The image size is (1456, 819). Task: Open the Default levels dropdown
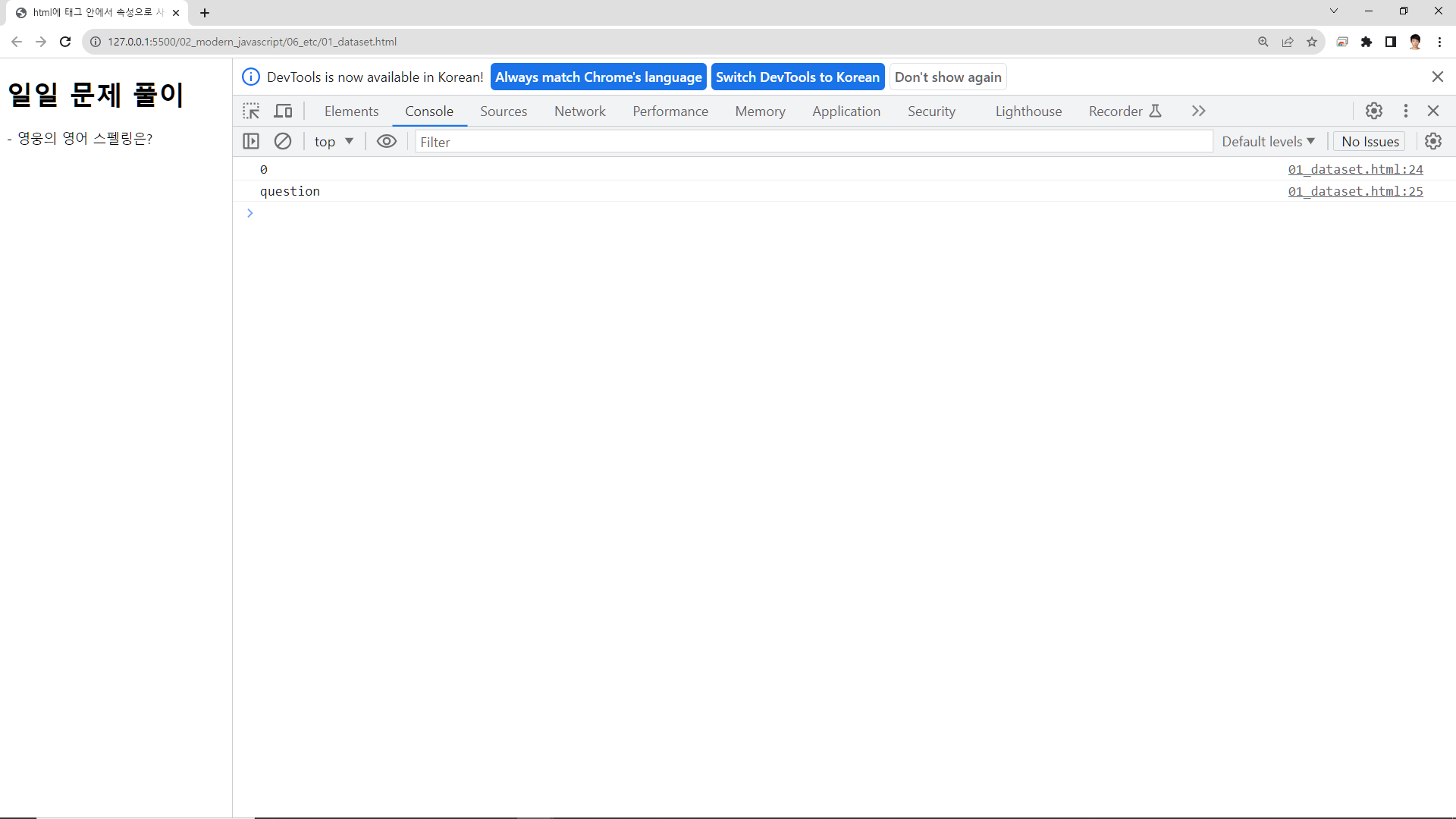1268,142
